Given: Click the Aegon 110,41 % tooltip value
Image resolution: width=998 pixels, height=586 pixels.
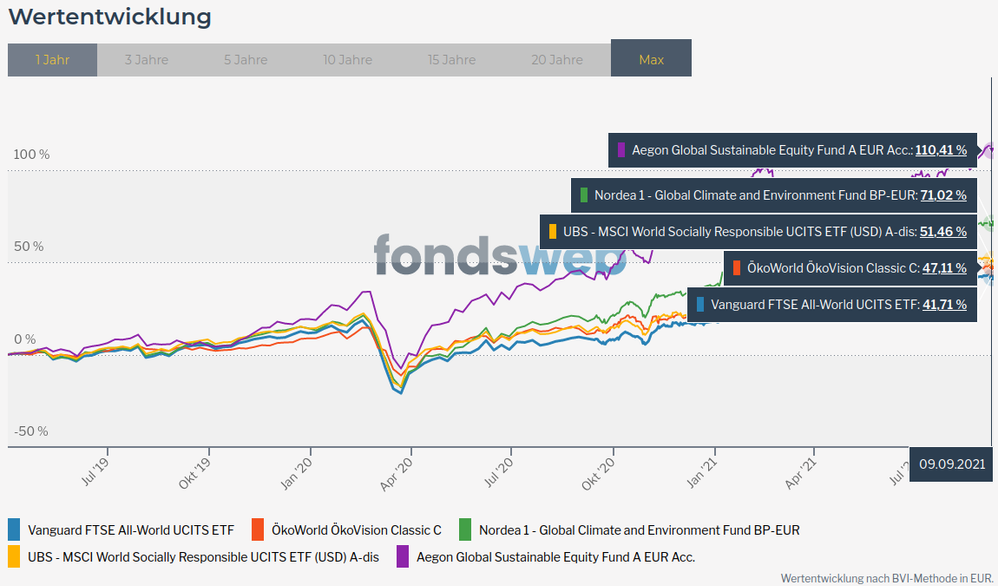Looking at the screenshot, I should click(x=941, y=150).
